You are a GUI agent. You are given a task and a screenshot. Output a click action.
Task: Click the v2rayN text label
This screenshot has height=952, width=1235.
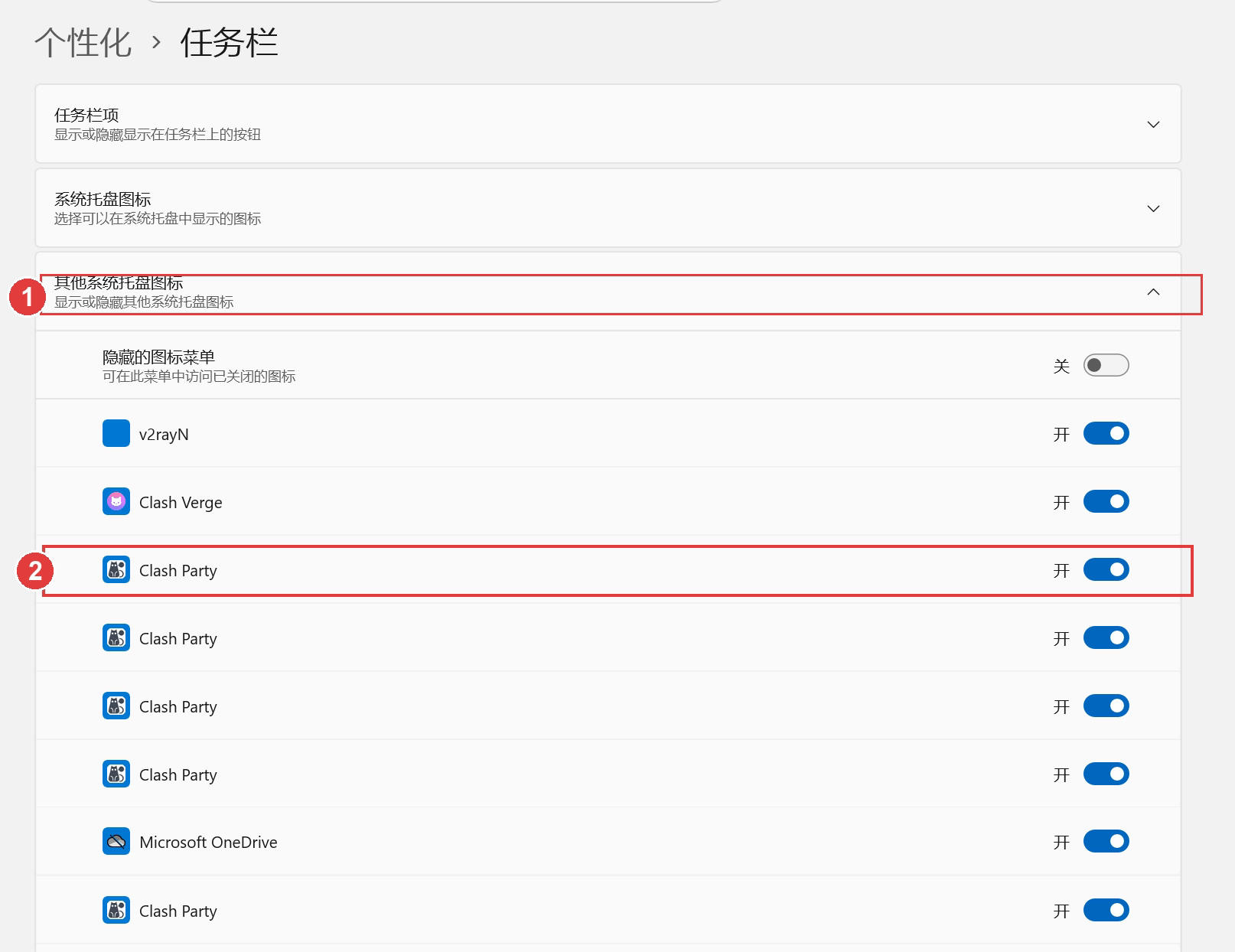click(164, 435)
